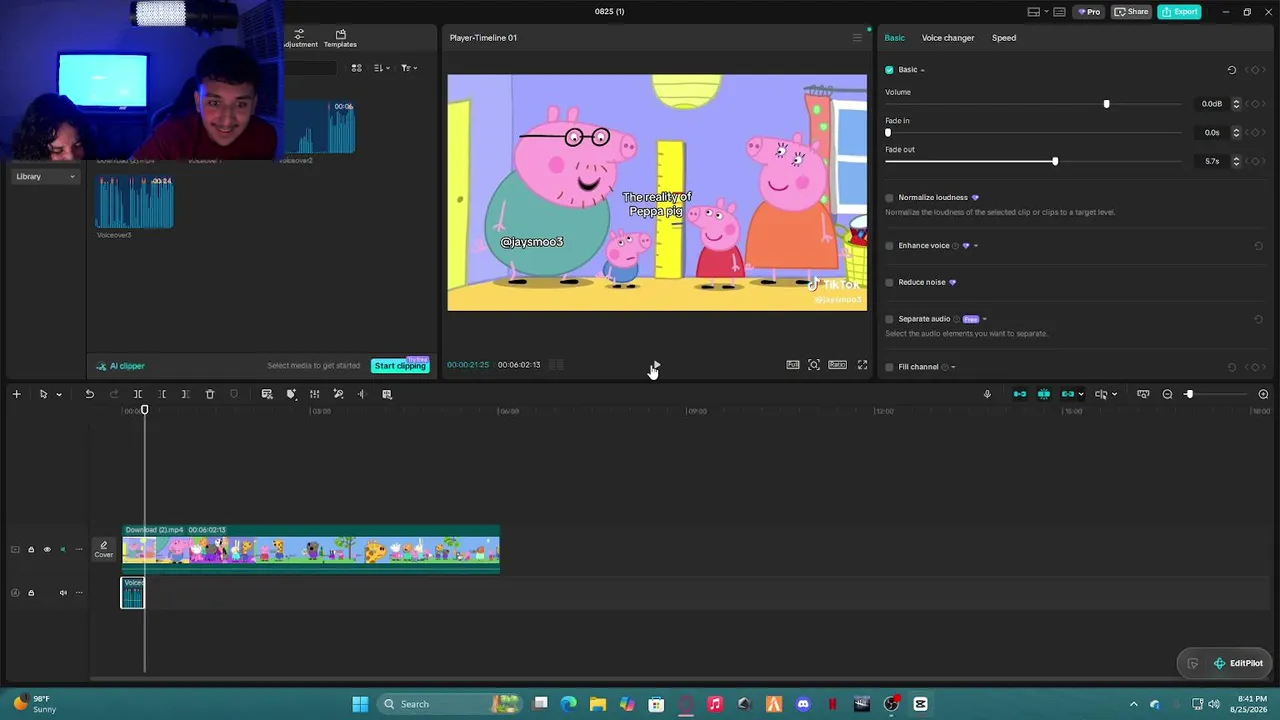Click the Export button
This screenshot has height=720, width=1280.
(1180, 12)
